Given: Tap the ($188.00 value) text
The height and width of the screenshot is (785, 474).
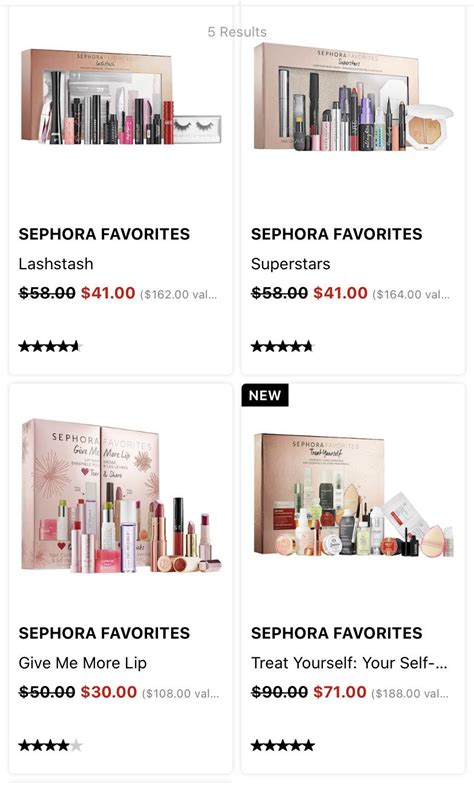Looking at the screenshot, I should [x=410, y=693].
